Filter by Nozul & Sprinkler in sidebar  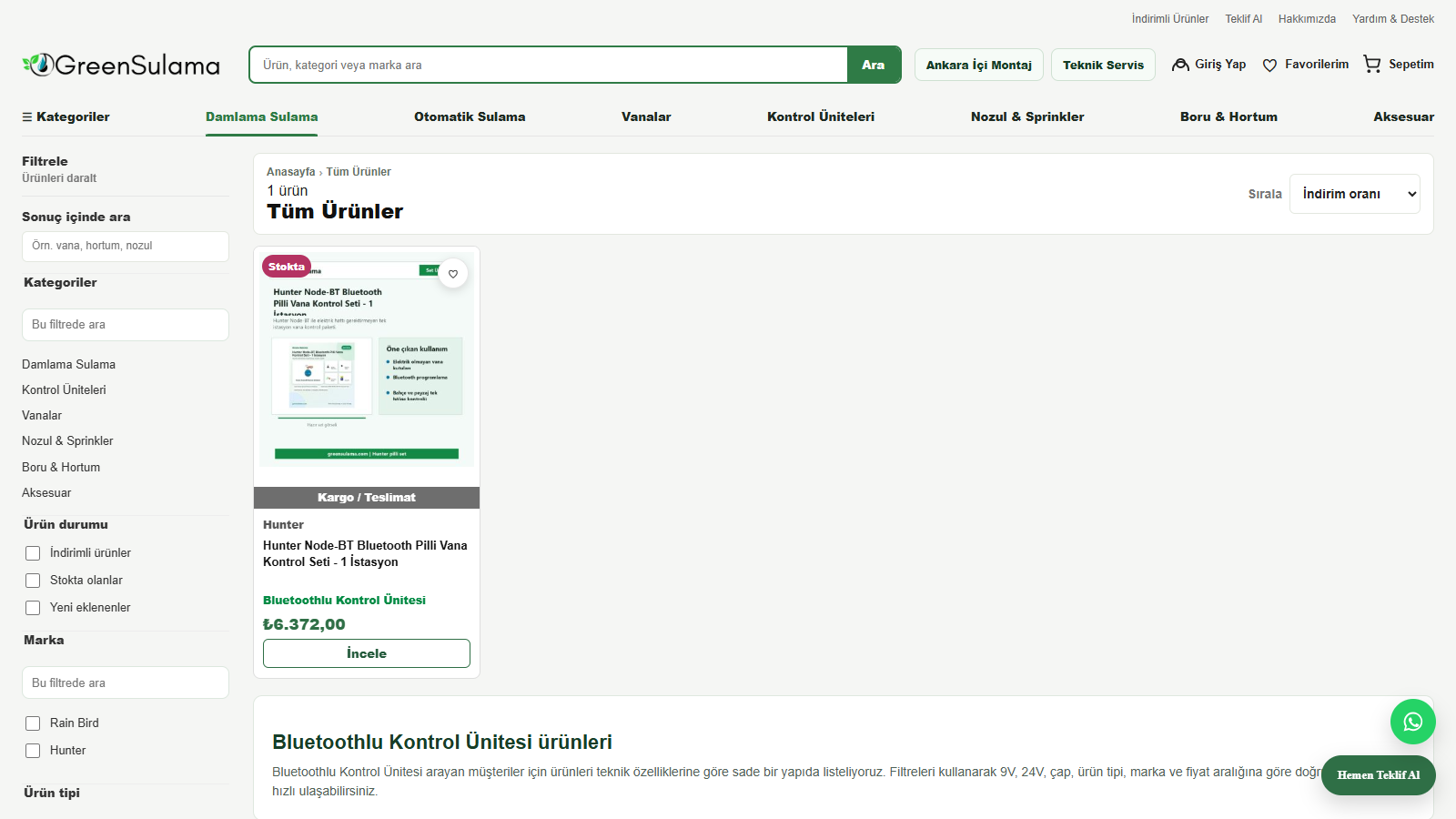click(x=67, y=441)
